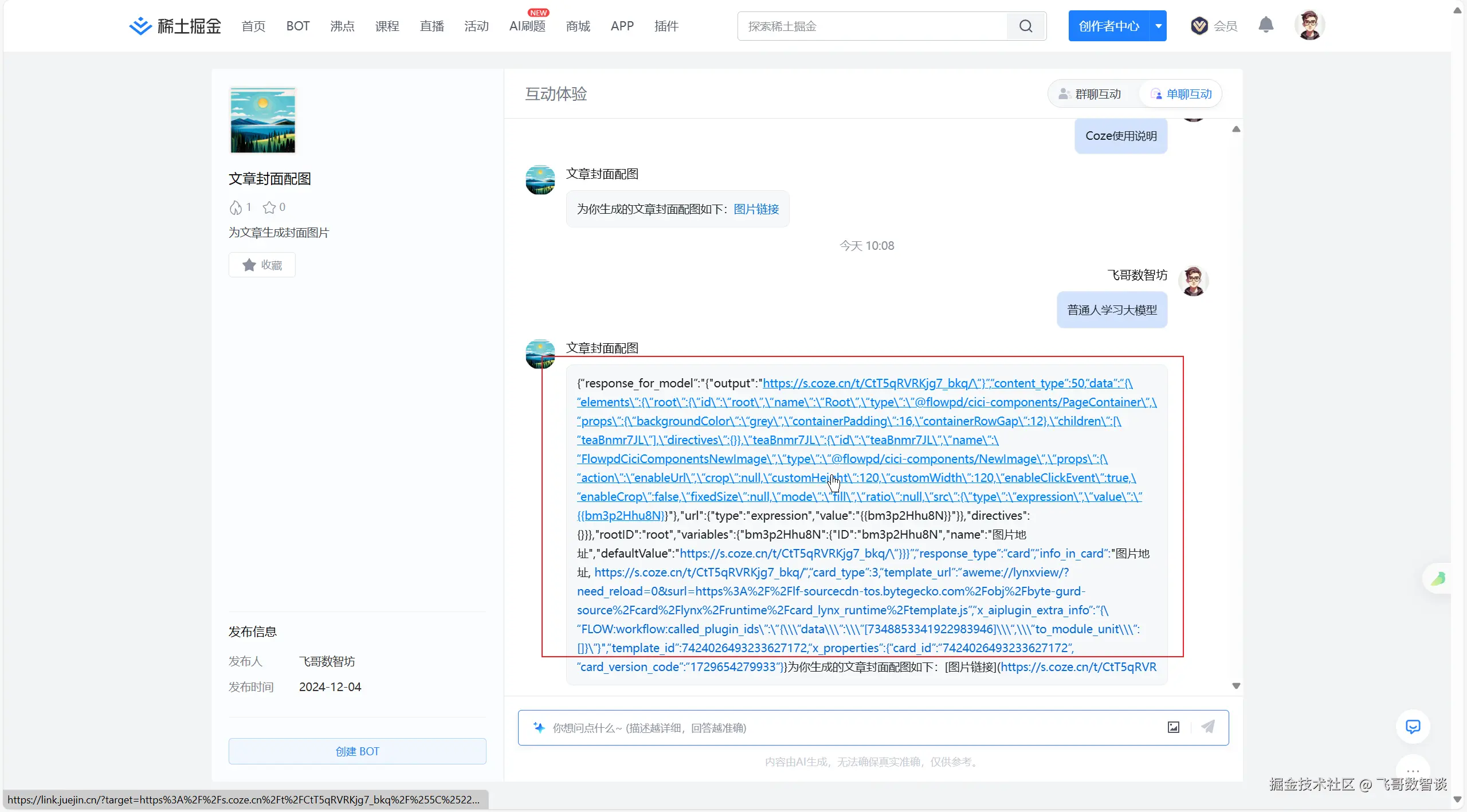
Task: Open the 创作者中心 dropdown arrow
Action: pyautogui.click(x=1159, y=25)
